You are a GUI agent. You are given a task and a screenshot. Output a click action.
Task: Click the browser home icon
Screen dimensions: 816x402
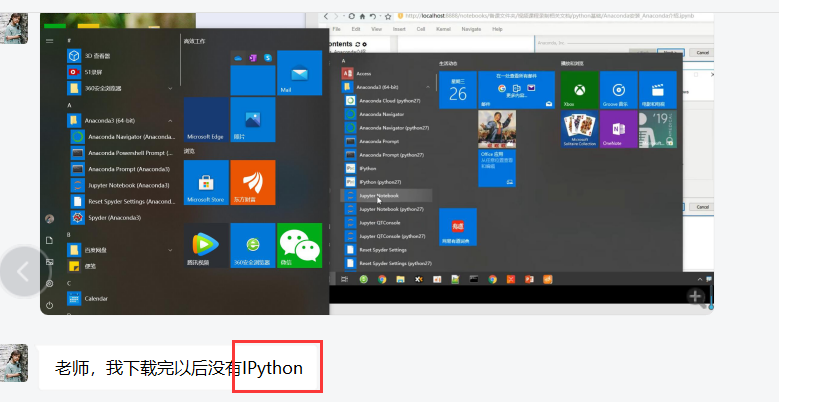point(362,16)
